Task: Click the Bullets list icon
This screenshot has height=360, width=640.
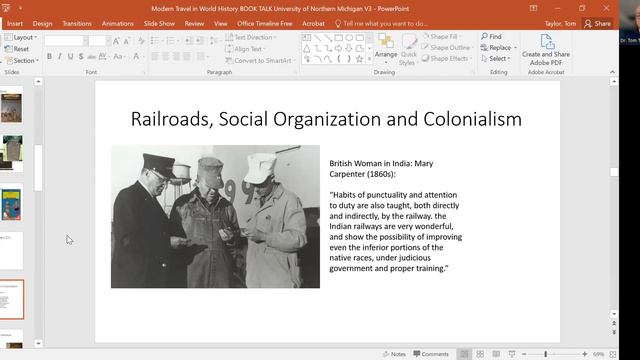Action: 156,40
